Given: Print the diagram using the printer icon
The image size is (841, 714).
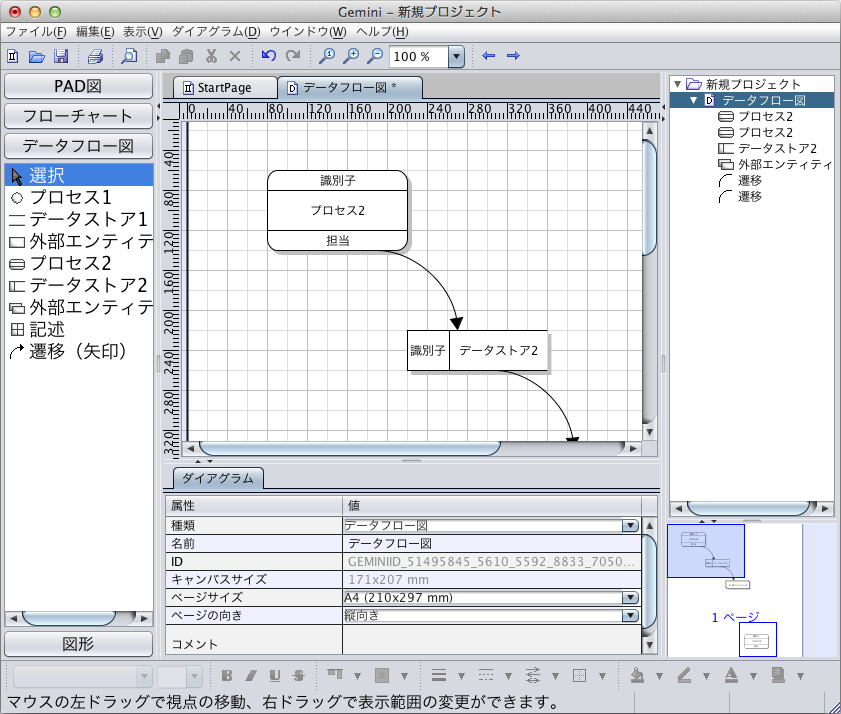Looking at the screenshot, I should 95,56.
